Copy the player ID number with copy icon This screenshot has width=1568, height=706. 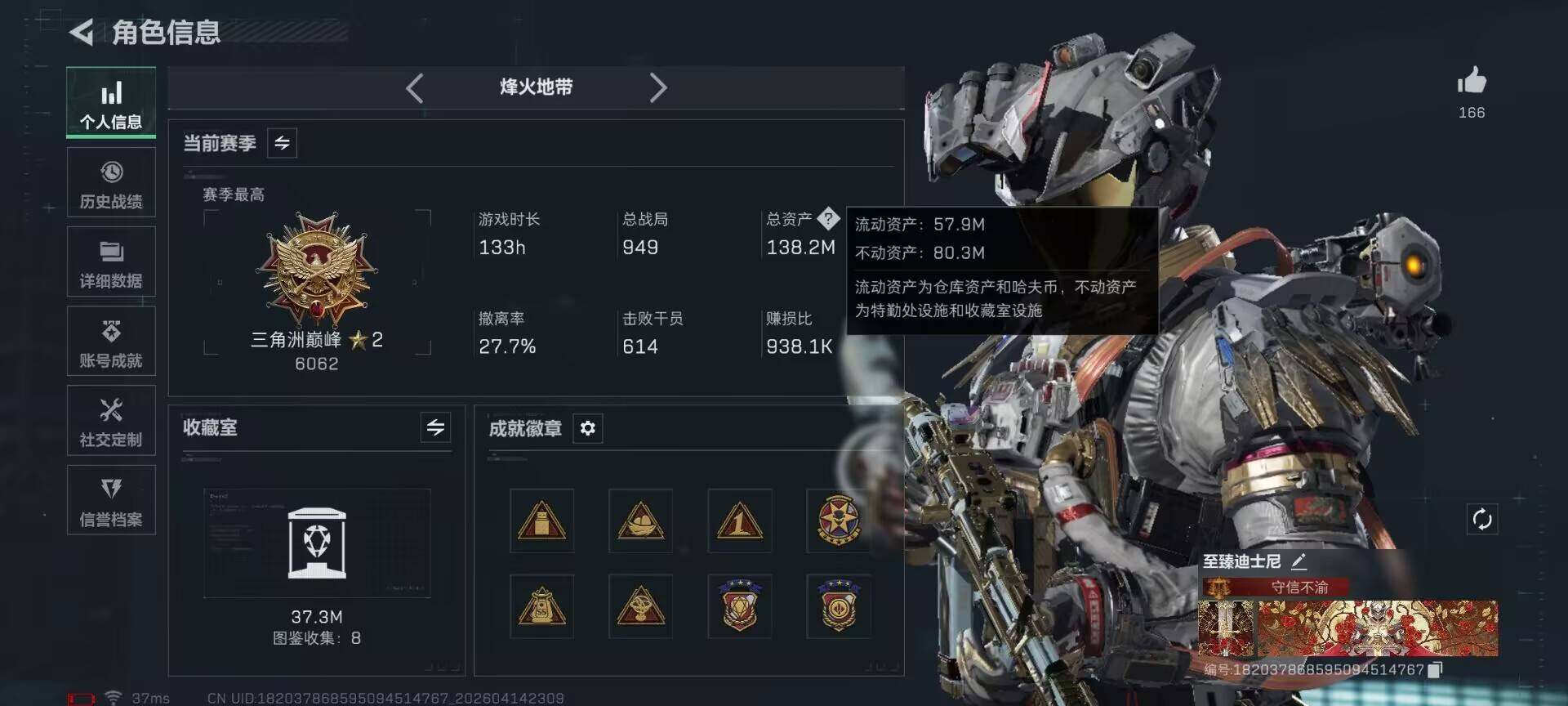[1436, 669]
